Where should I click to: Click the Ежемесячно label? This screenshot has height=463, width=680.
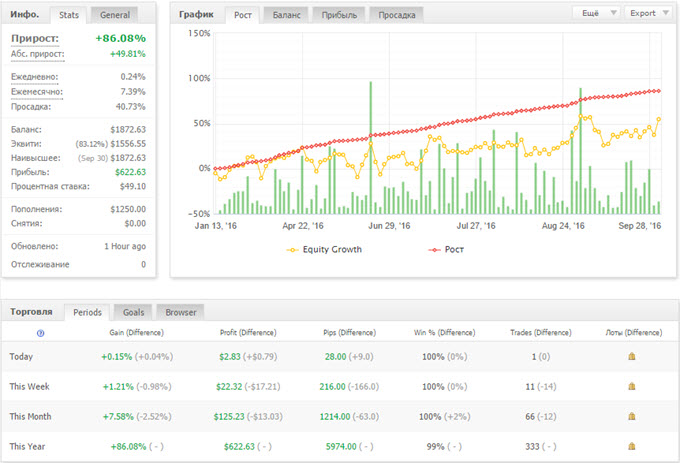click(x=37, y=91)
